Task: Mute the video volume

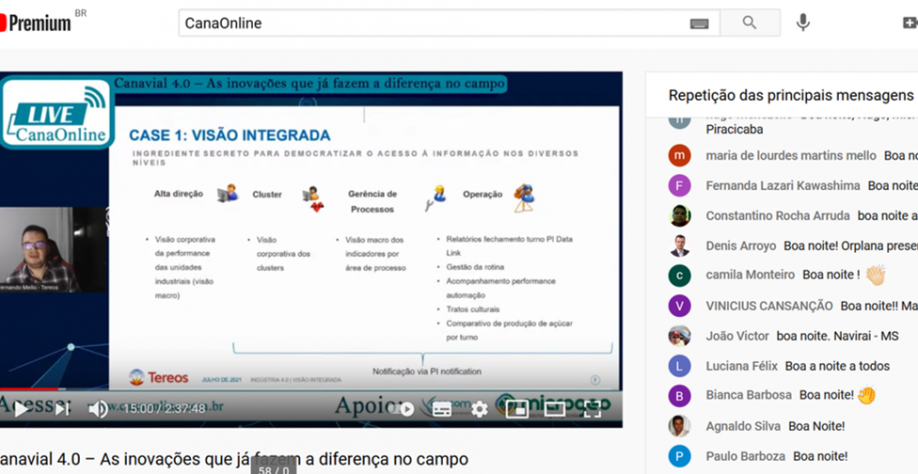Action: click(x=98, y=408)
